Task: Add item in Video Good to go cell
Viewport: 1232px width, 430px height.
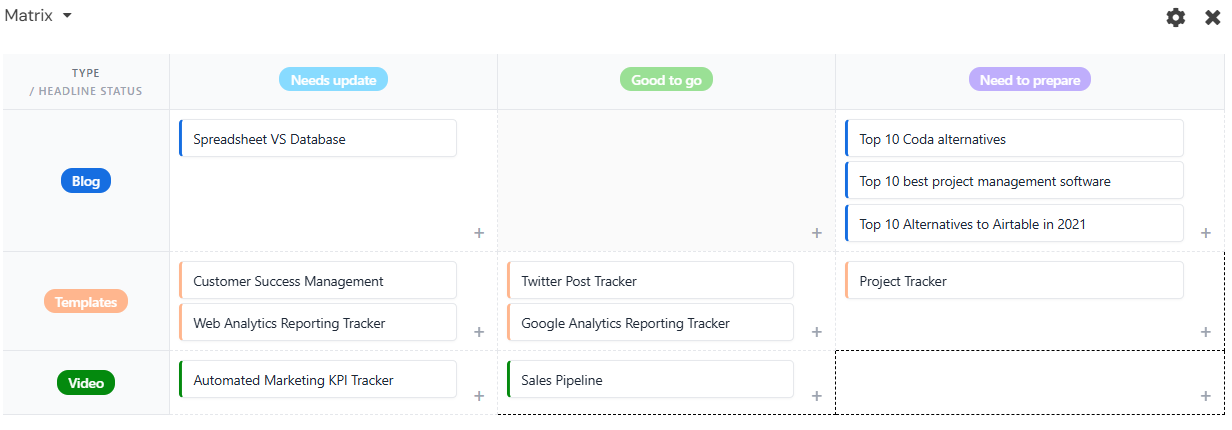Action: click(x=817, y=396)
